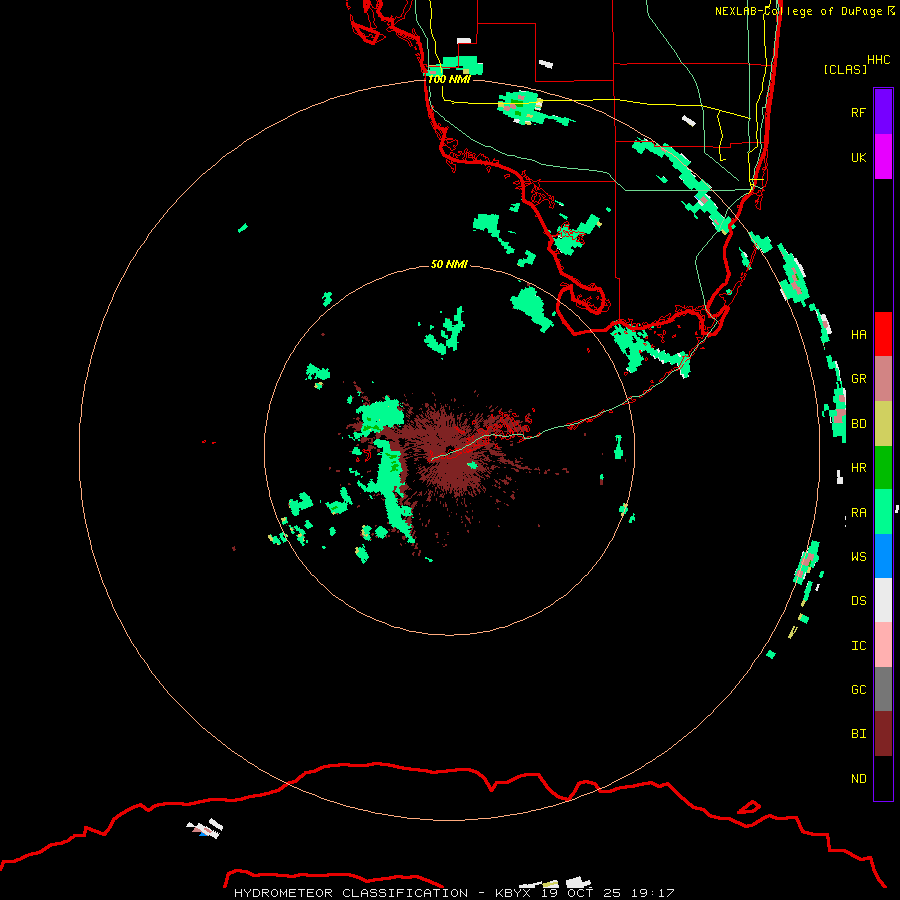
Task: Pick the dark green HR legend swatch
Action: coord(883,468)
